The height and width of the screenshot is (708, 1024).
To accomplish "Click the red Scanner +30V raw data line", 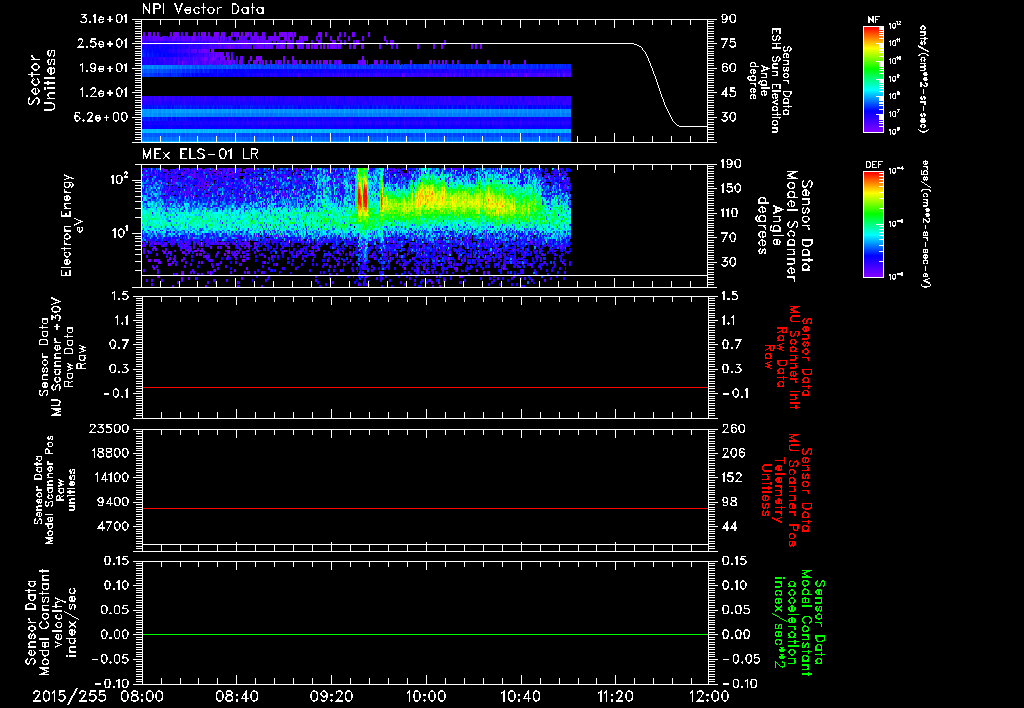I will 425,387.
